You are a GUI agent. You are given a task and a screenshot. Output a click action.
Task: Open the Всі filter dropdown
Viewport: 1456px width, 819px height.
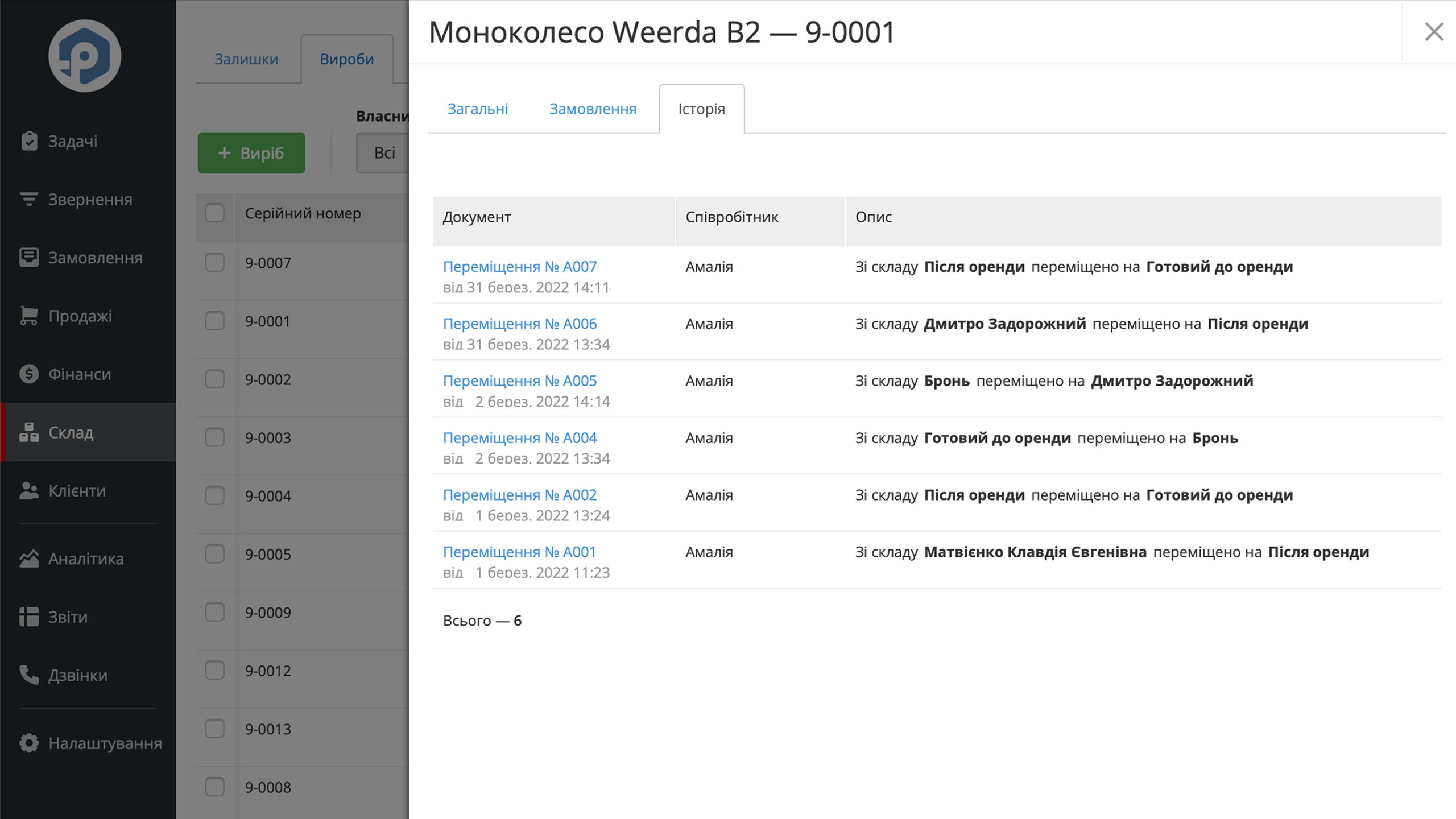383,153
